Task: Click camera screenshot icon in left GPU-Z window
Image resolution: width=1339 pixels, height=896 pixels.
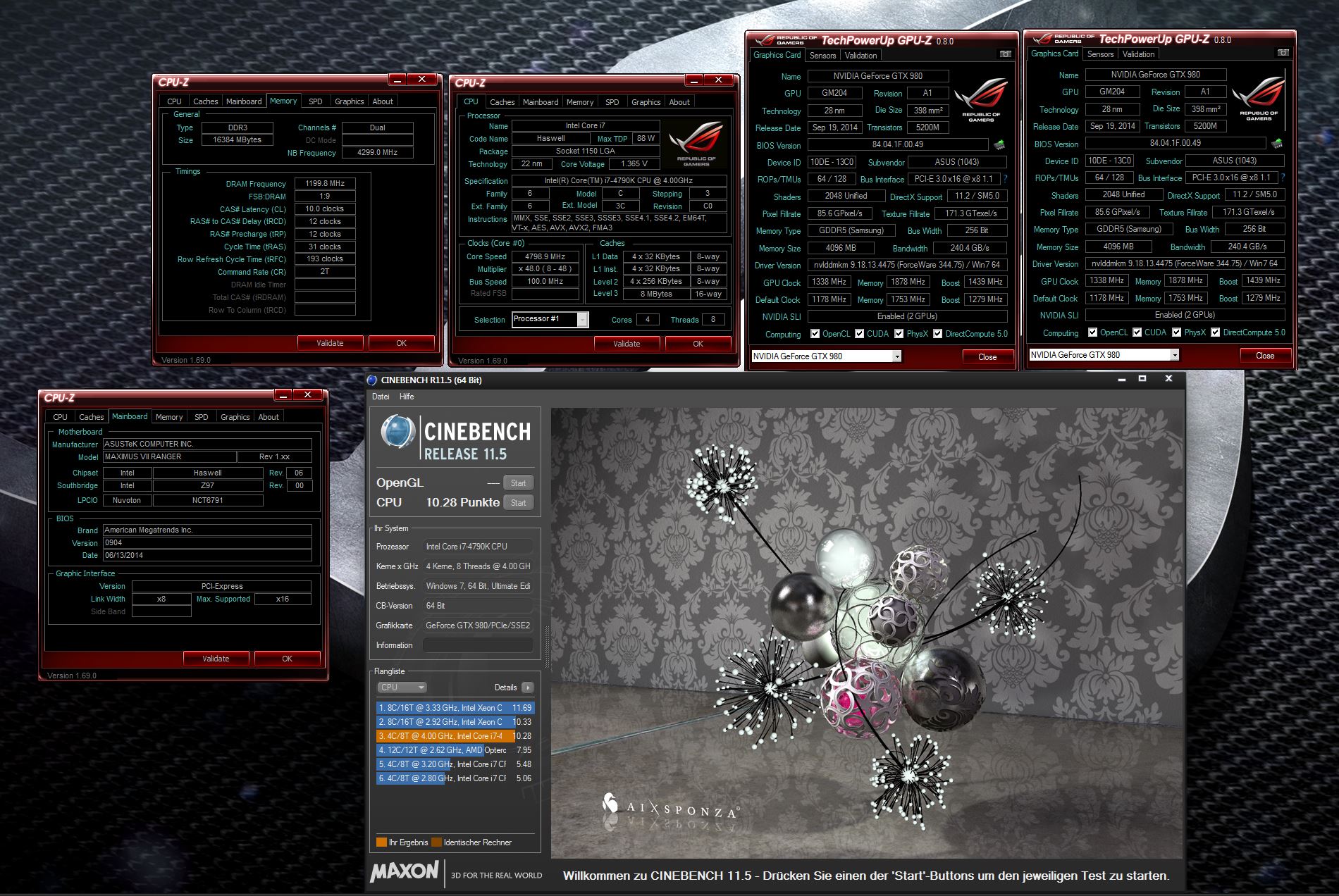Action: click(1006, 54)
